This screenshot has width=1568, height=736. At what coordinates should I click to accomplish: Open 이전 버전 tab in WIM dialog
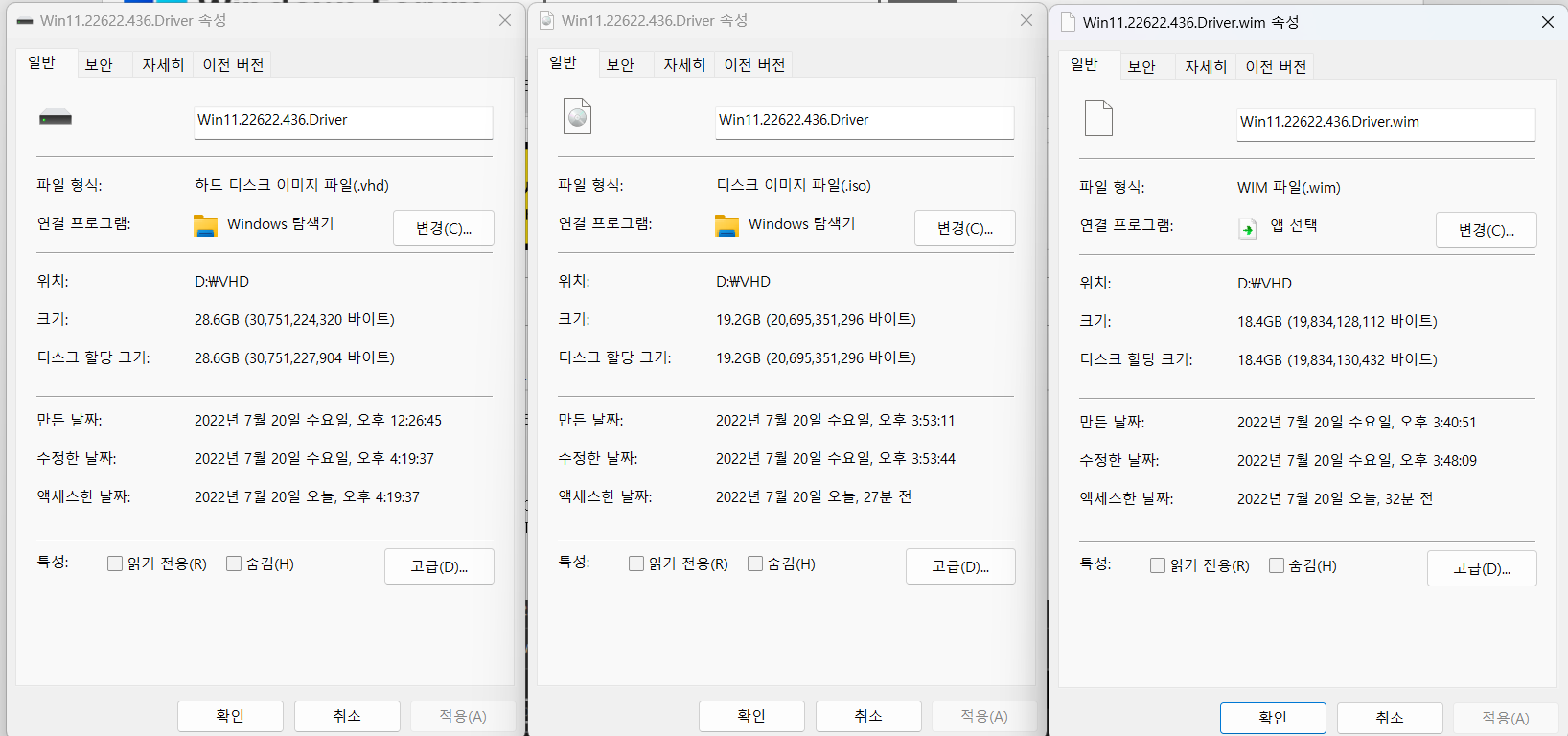1276,66
